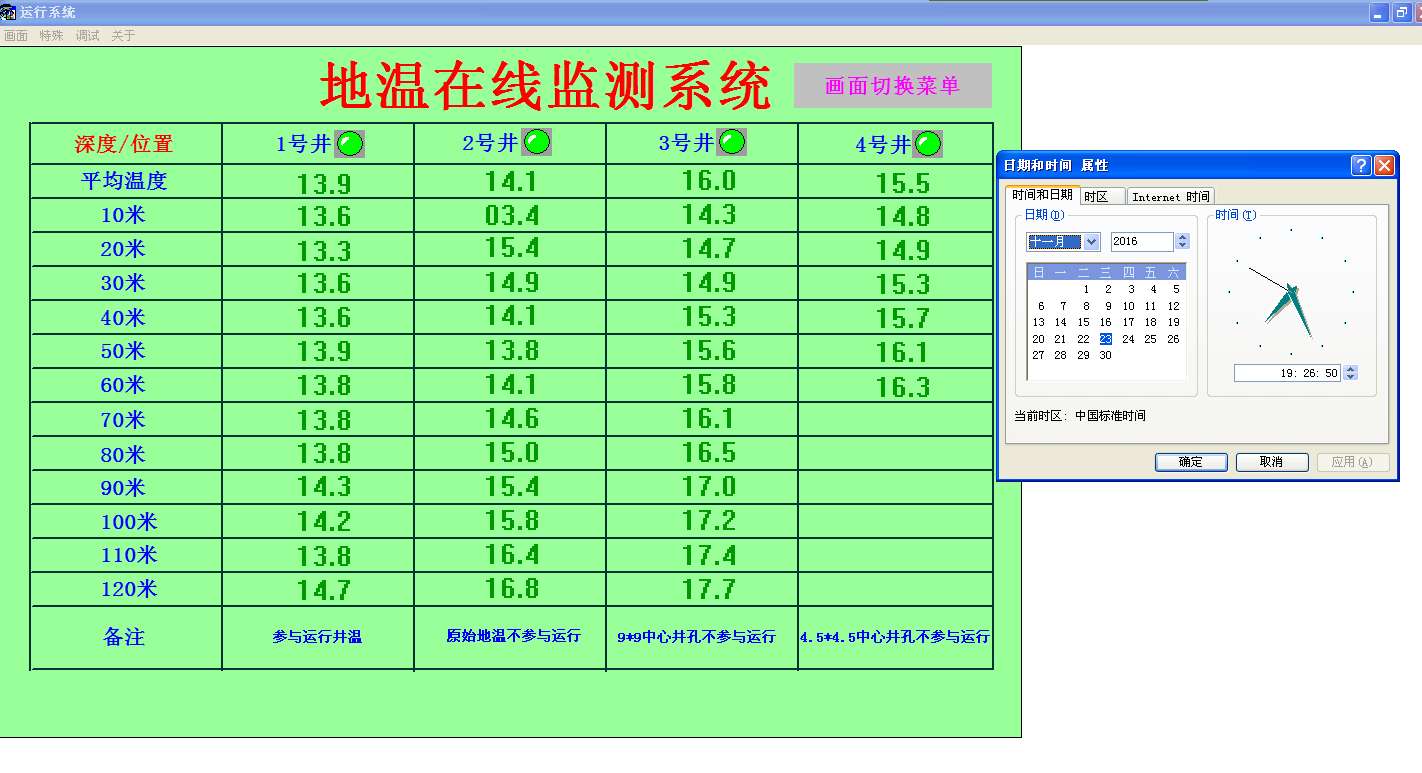
Task: Decrease the time using the down spinner arrow
Action: tap(1351, 377)
